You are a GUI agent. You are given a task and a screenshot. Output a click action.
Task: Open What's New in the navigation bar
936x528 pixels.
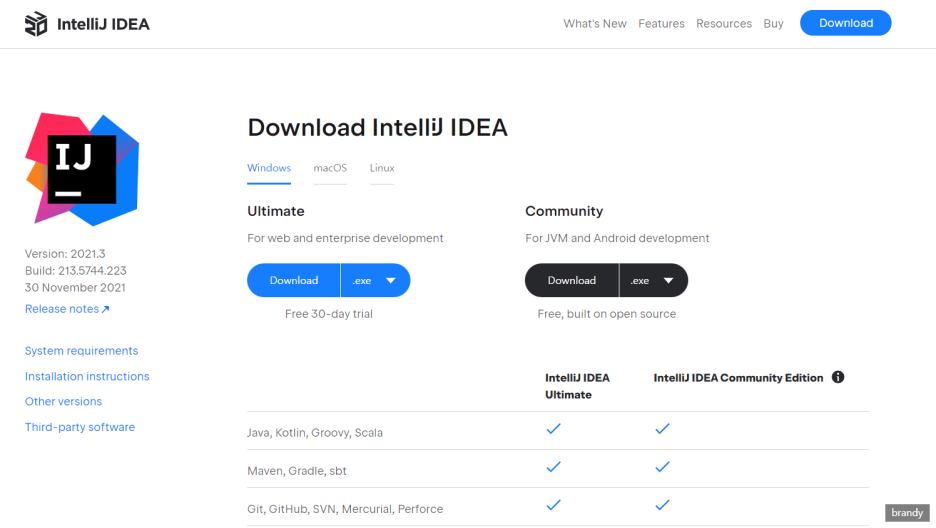[x=595, y=24]
